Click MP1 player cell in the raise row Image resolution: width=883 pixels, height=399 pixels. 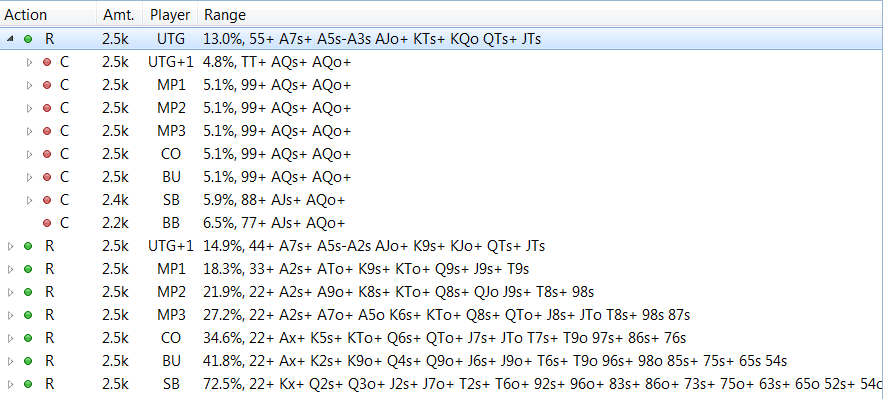[171, 270]
